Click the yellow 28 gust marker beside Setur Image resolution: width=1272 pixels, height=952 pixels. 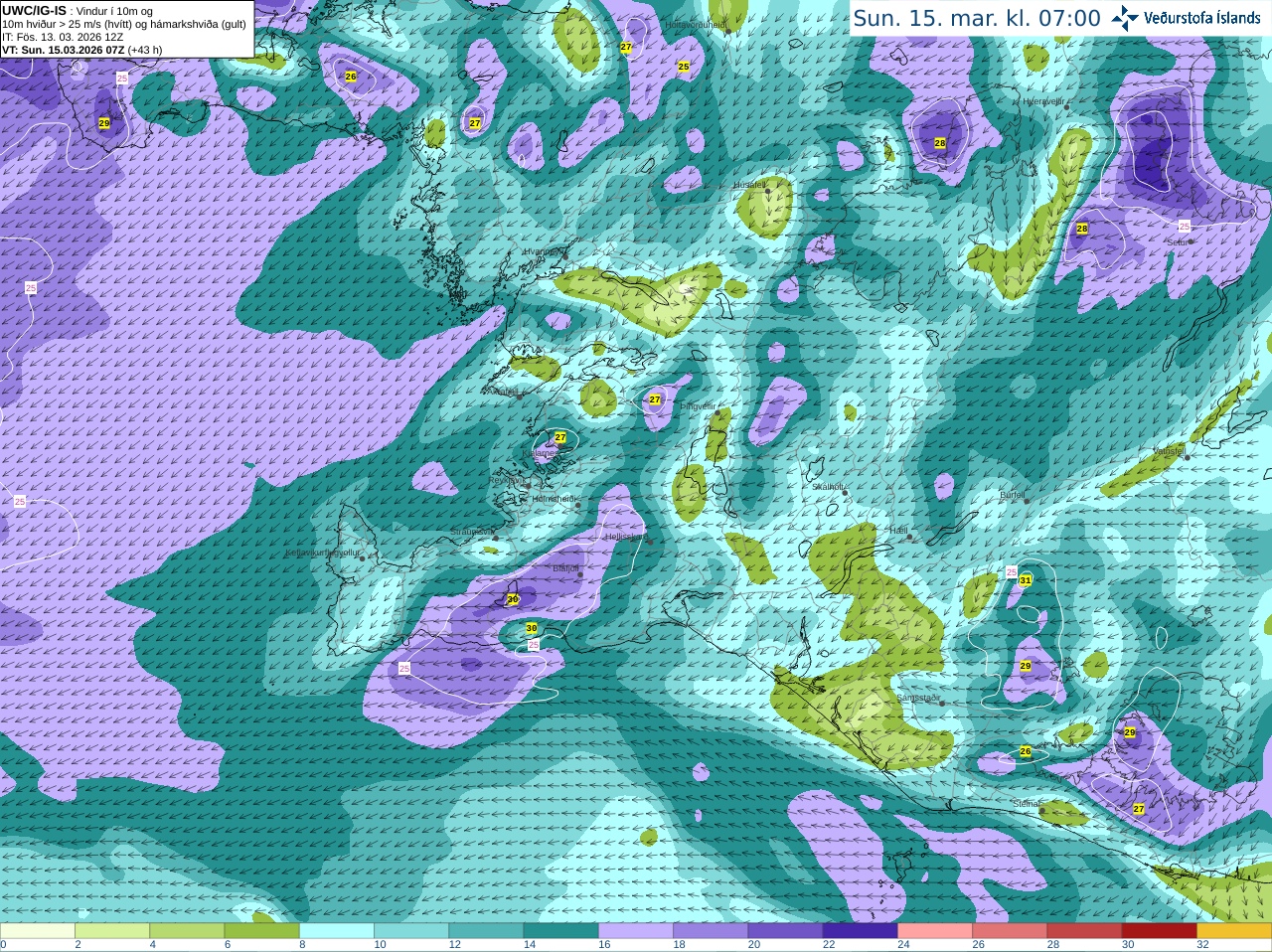click(1082, 229)
